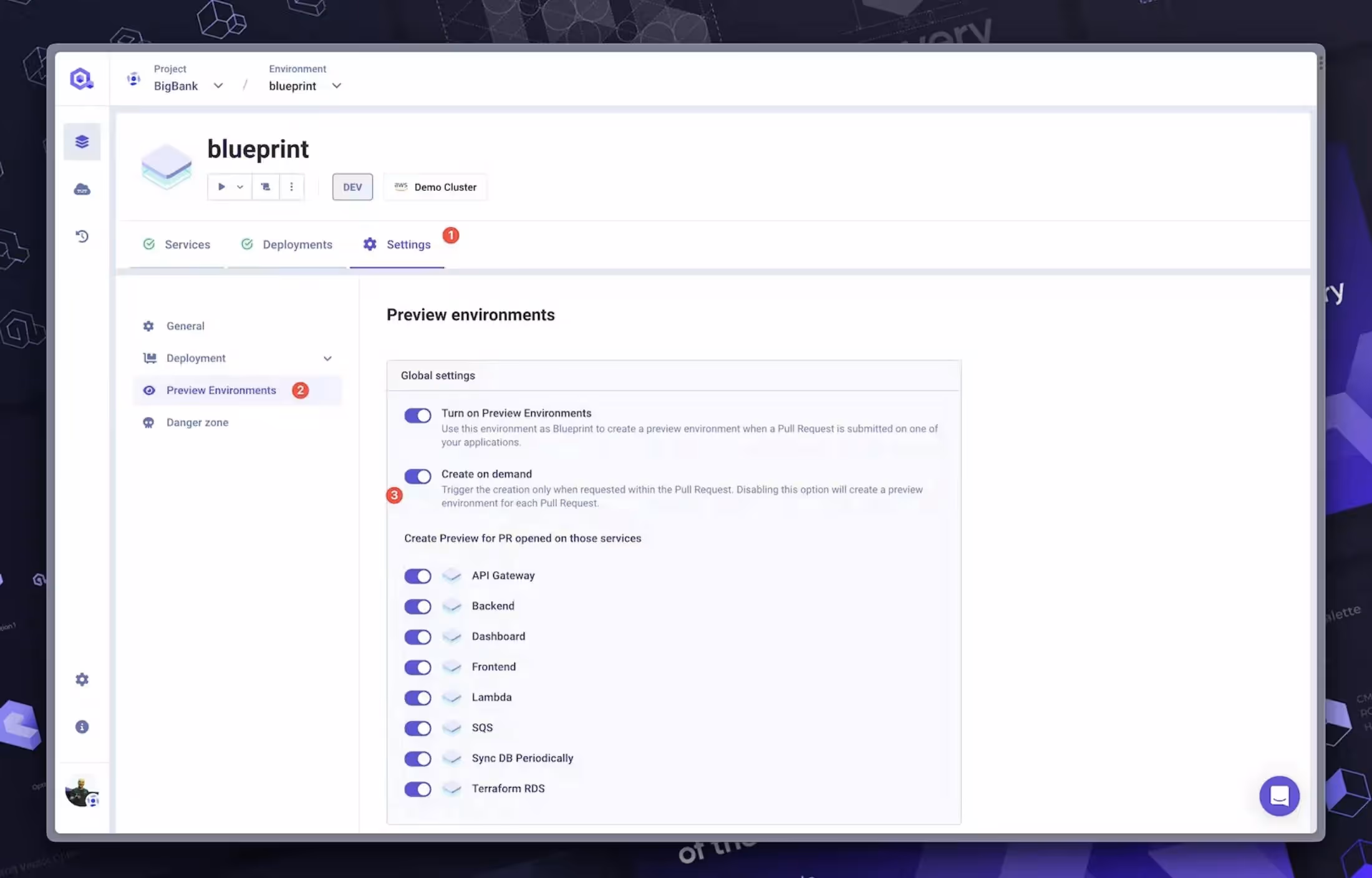Image resolution: width=1372 pixels, height=878 pixels.
Task: Toggle the Terraform RDS preview switch
Action: [418, 789]
